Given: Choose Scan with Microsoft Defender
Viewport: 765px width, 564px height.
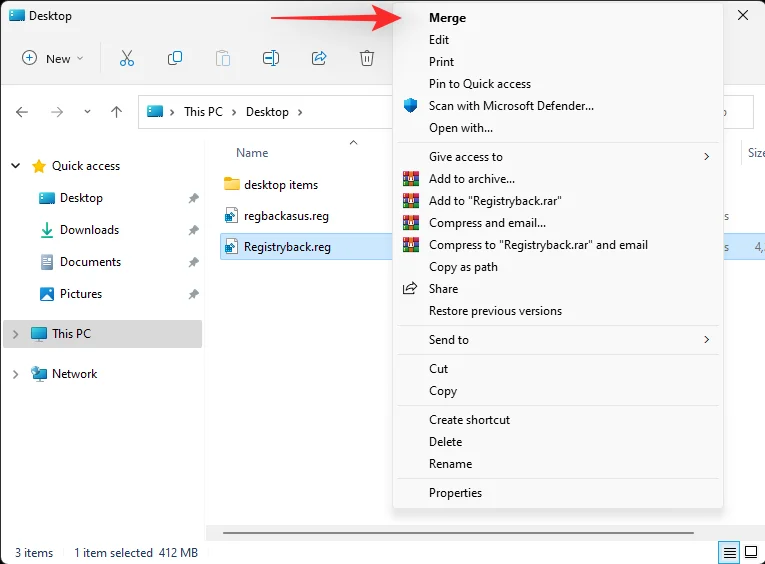Looking at the screenshot, I should pyautogui.click(x=511, y=106).
